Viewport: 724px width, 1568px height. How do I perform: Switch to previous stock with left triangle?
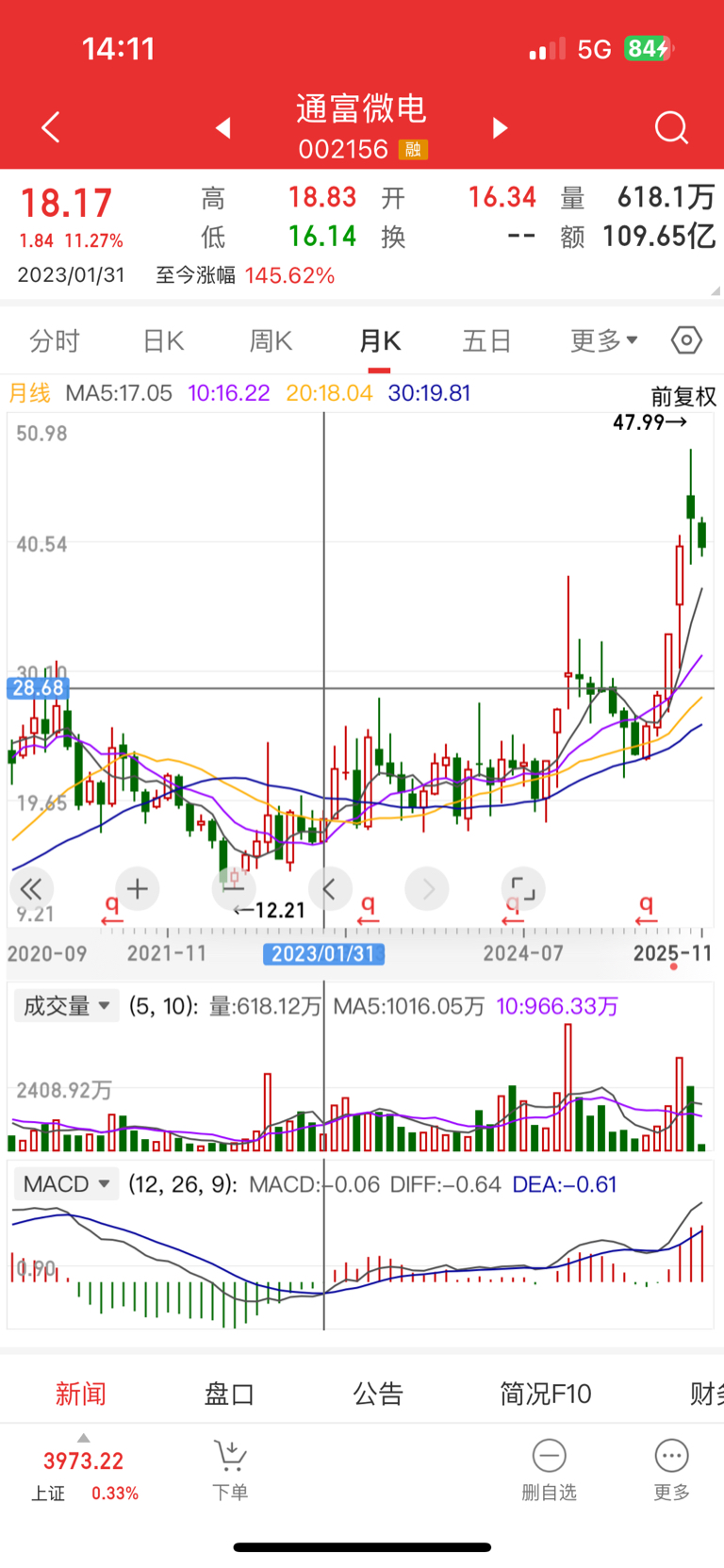pos(223,127)
